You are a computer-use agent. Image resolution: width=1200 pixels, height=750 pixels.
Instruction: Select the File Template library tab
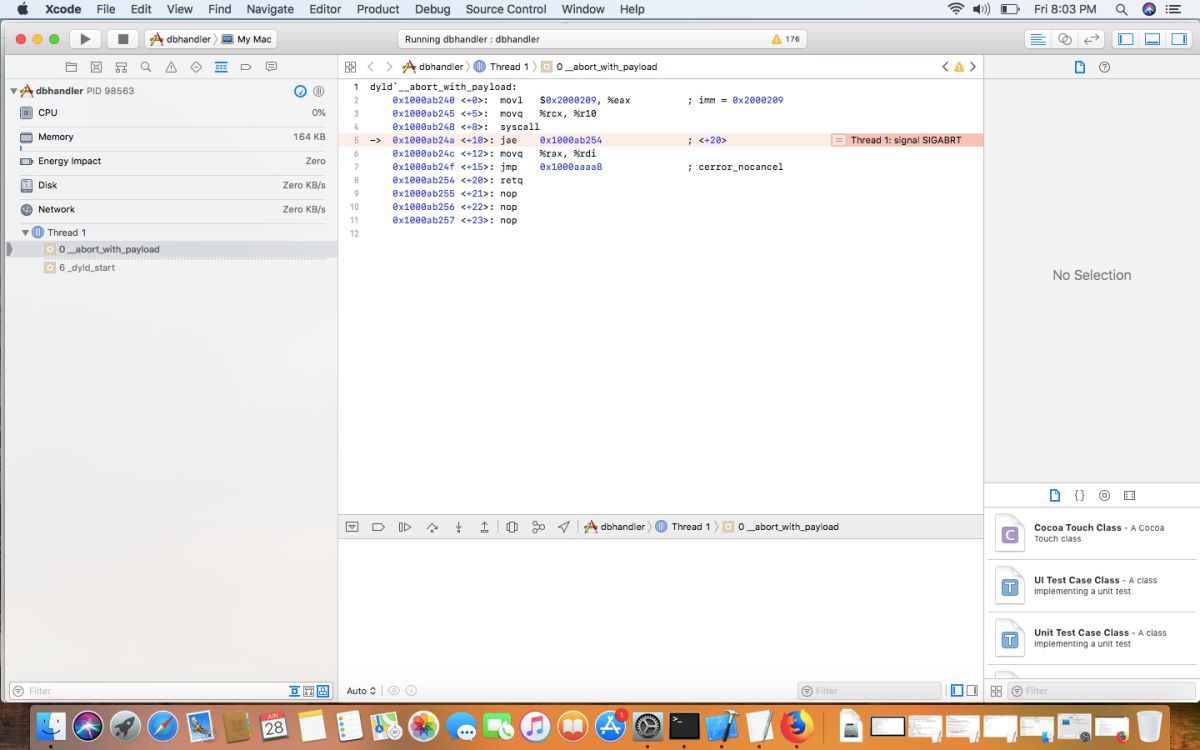(1054, 496)
